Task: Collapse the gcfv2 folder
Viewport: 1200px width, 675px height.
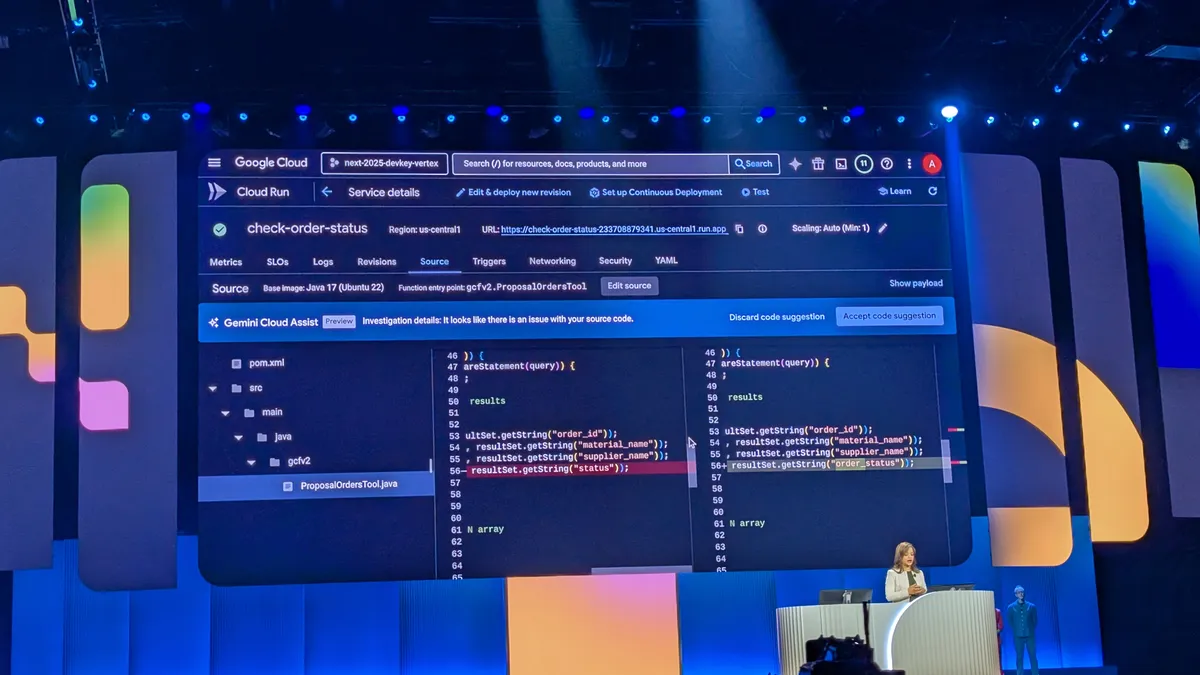Action: 251,462
